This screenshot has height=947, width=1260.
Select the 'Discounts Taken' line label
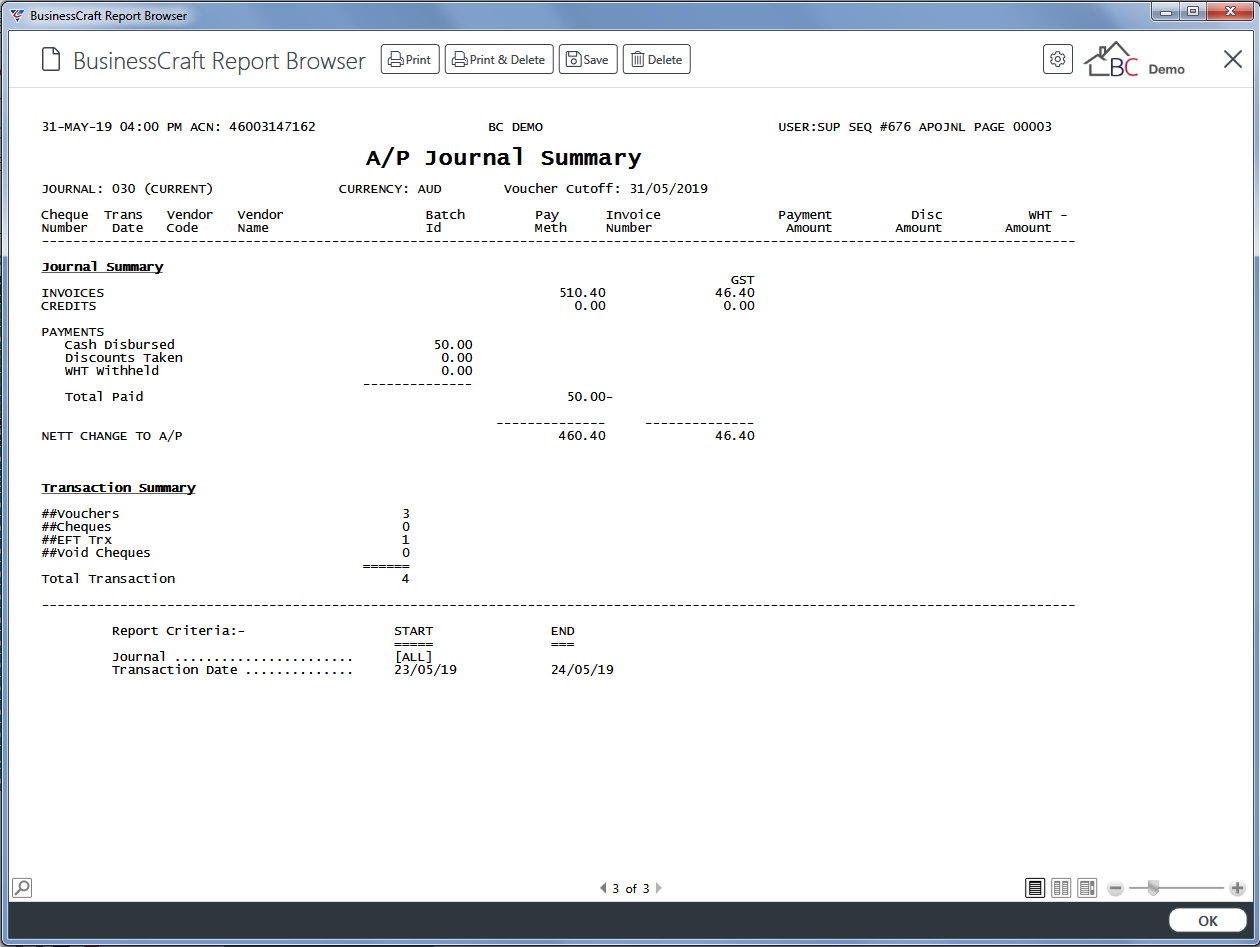point(123,358)
